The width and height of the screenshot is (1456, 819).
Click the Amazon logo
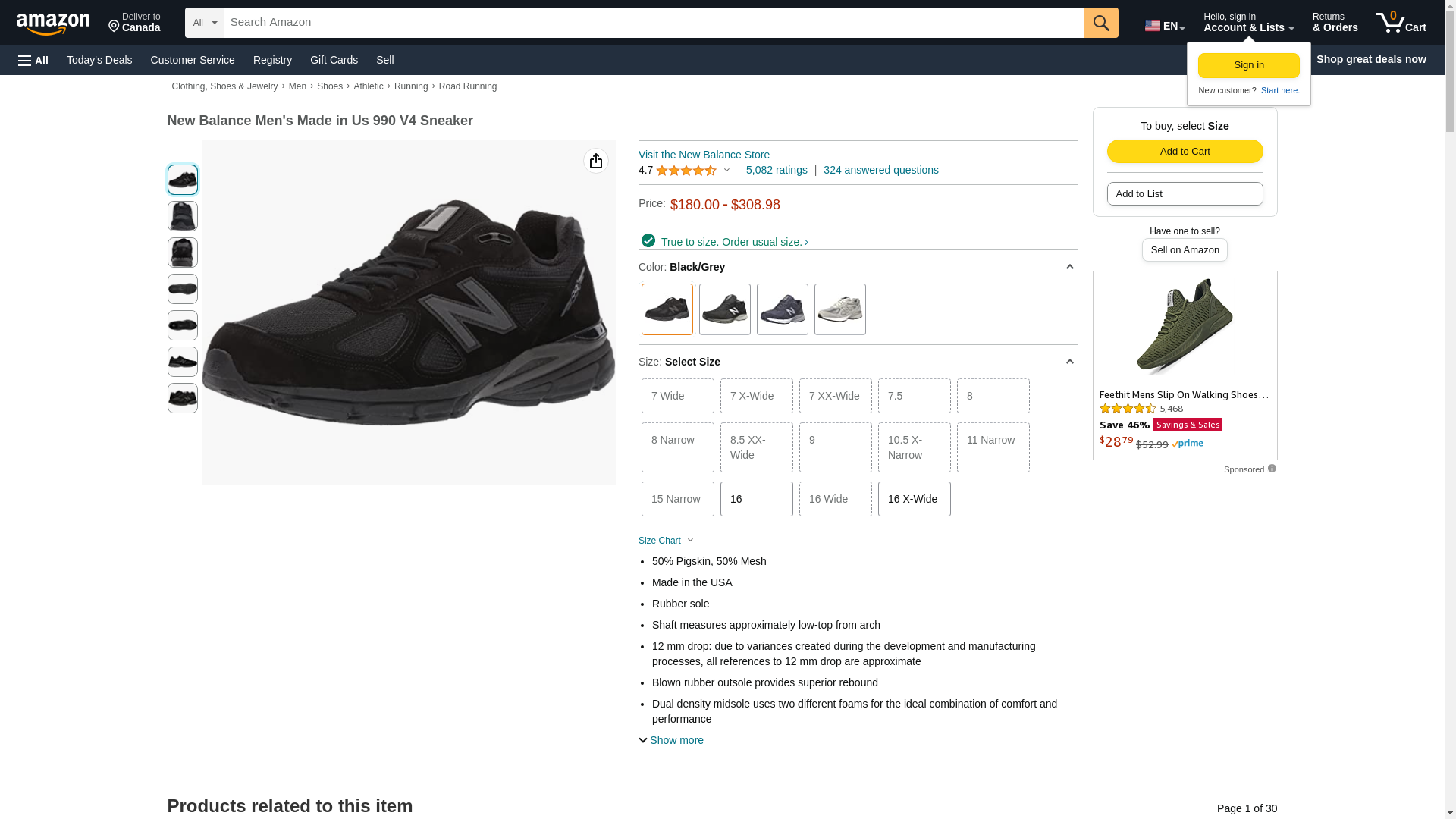(x=53, y=24)
